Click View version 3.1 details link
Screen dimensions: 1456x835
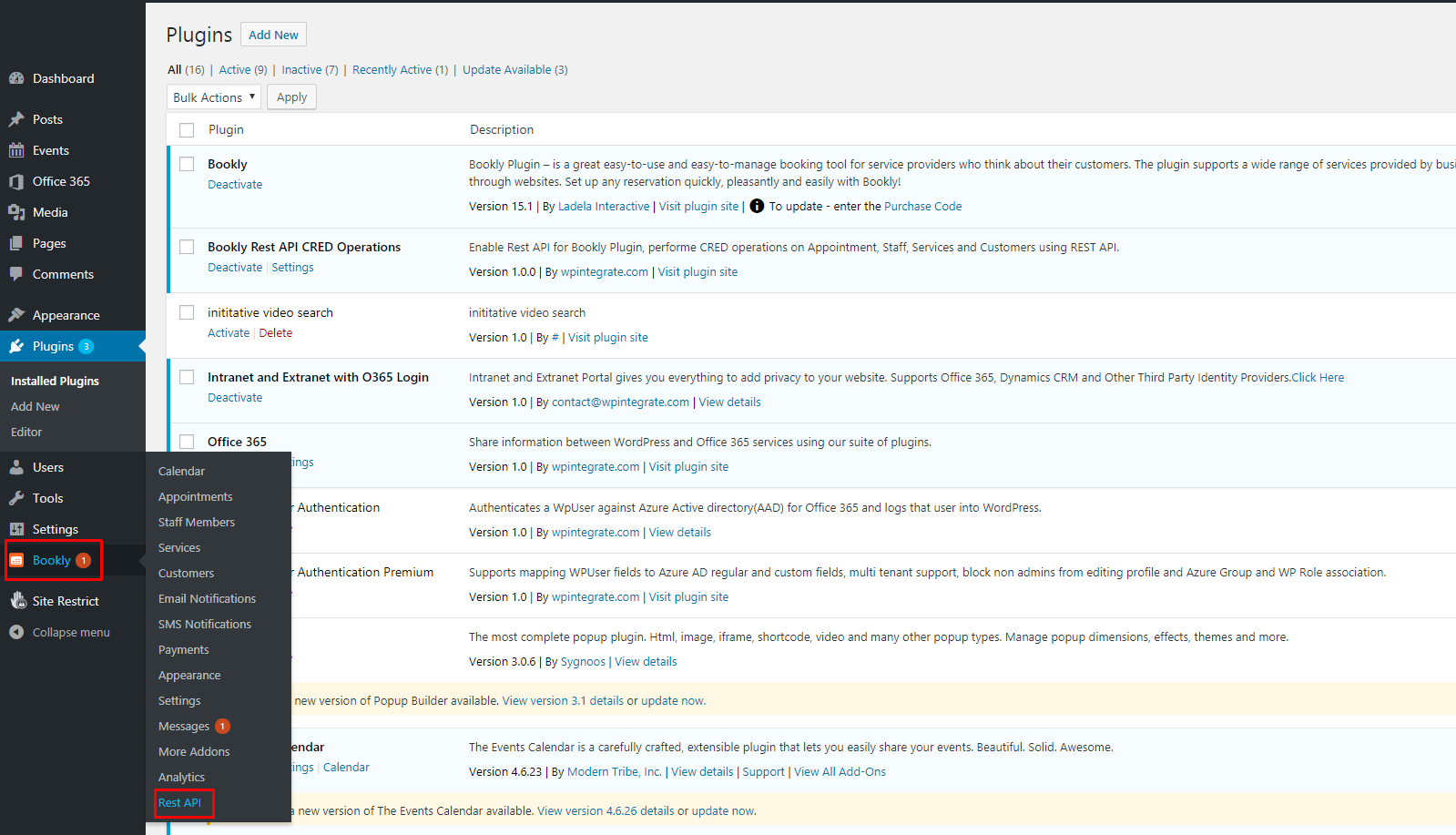click(563, 700)
